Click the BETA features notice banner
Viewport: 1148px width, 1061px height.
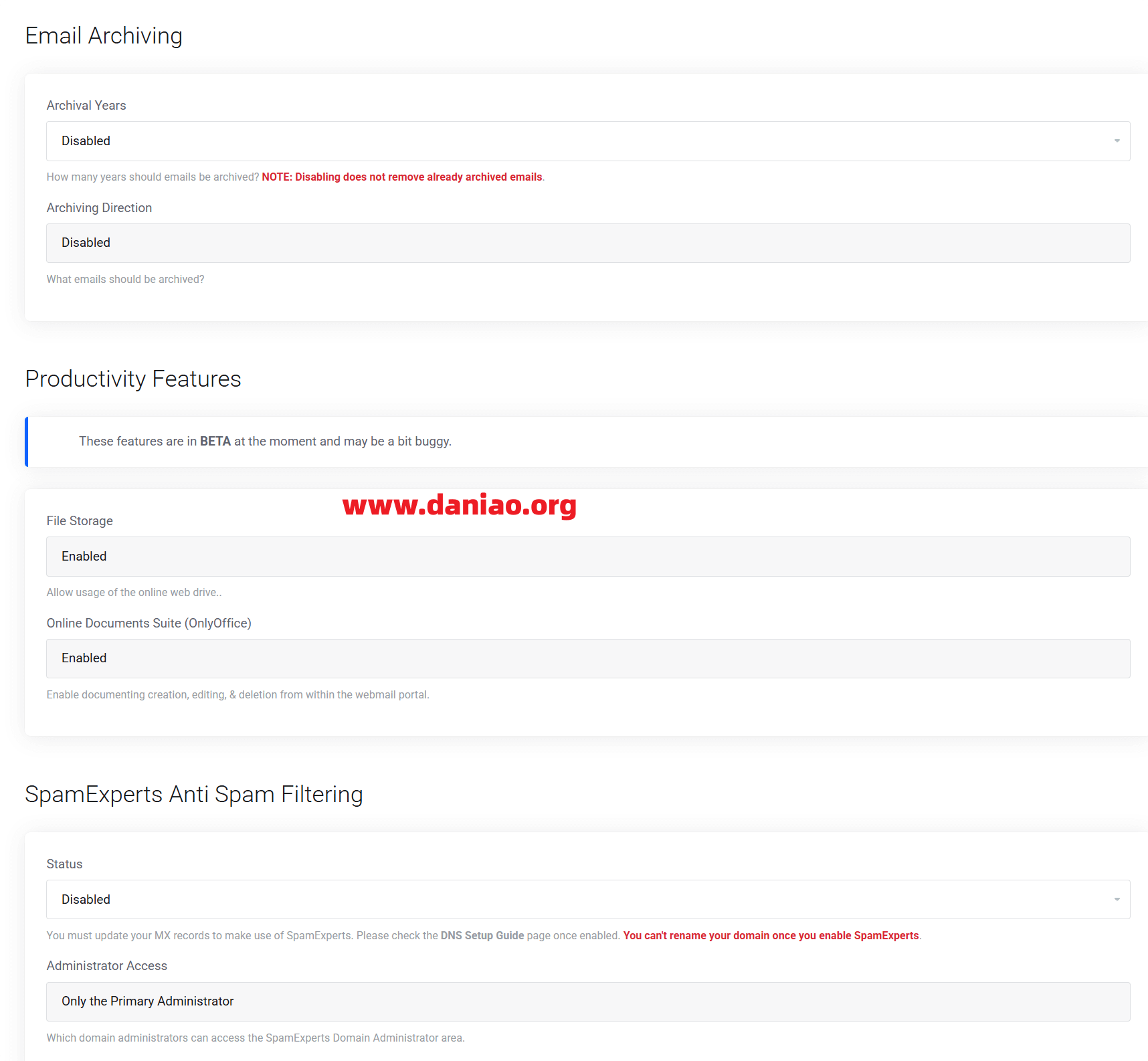pos(265,442)
